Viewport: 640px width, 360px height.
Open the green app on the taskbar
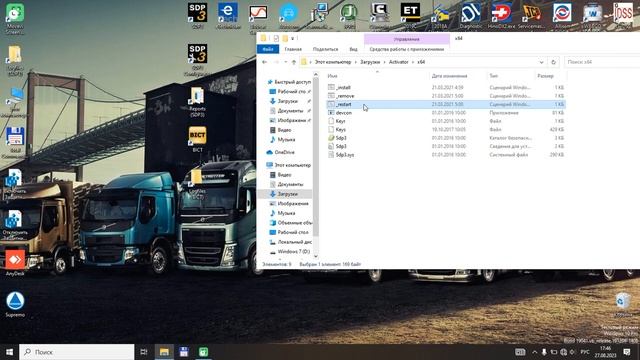pos(203,352)
